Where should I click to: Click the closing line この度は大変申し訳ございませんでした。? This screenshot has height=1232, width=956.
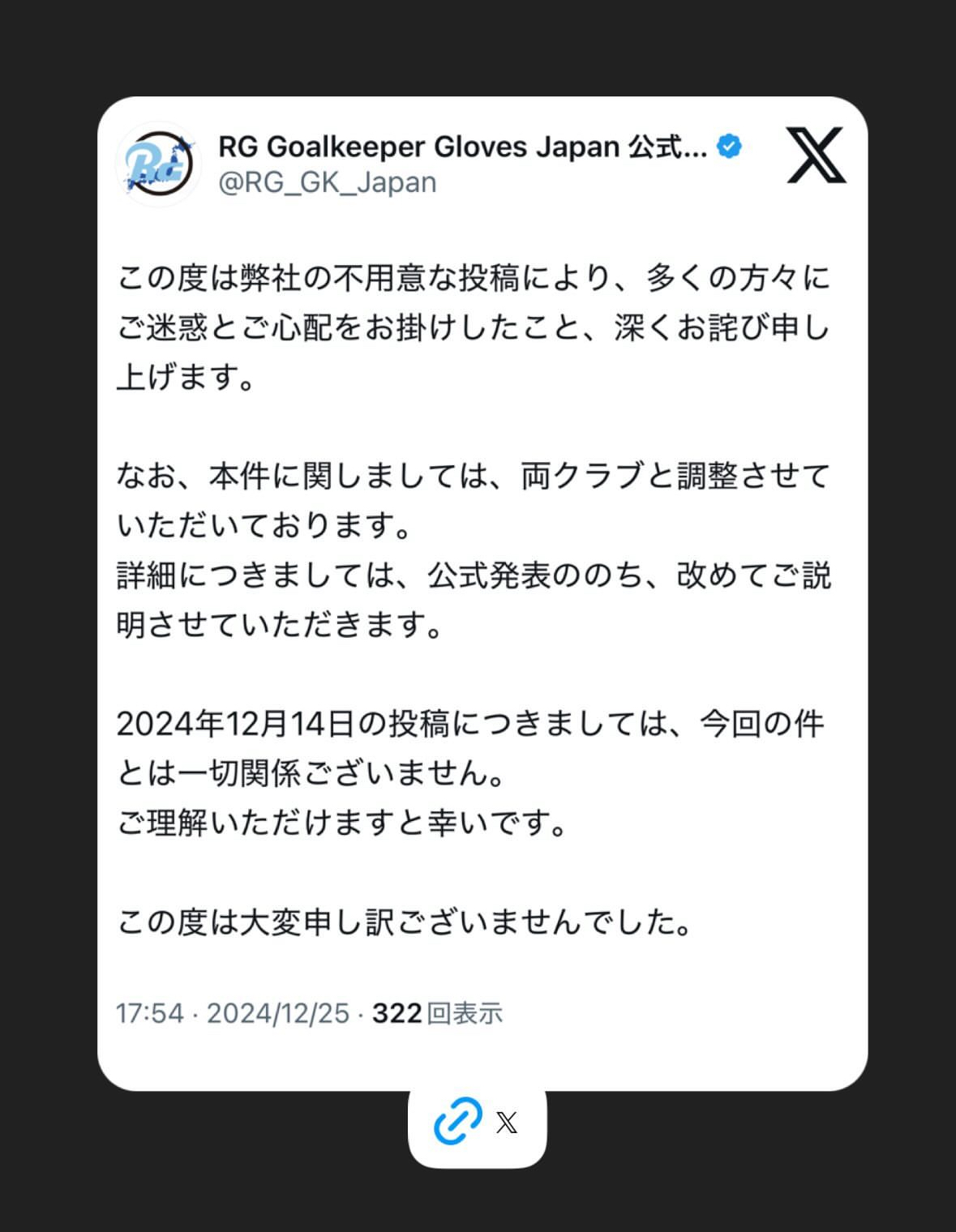point(405,922)
